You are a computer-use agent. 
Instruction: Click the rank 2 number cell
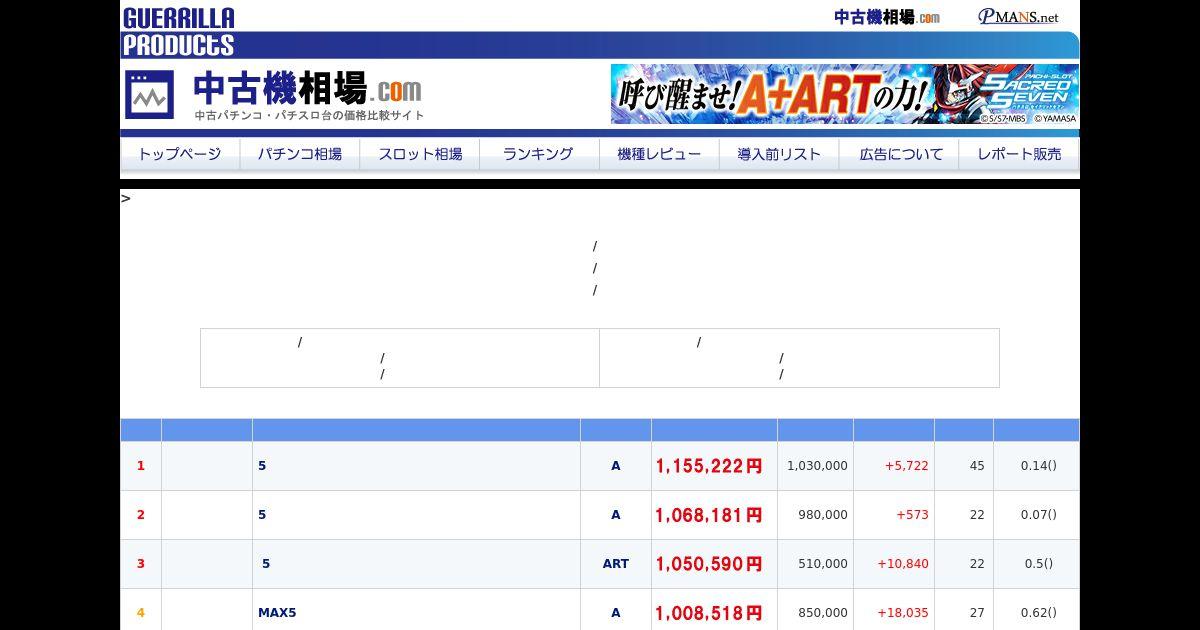coord(141,515)
